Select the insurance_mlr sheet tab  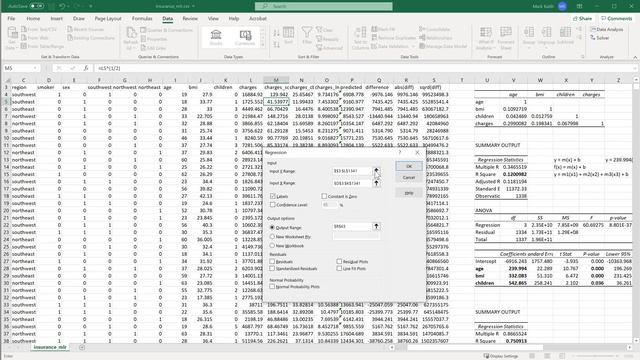point(50,347)
